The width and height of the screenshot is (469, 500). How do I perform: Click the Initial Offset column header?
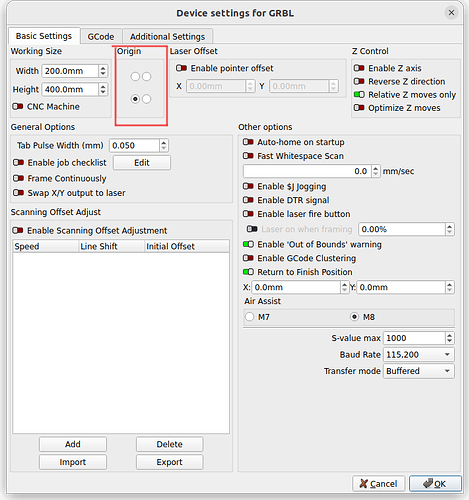coord(187,246)
